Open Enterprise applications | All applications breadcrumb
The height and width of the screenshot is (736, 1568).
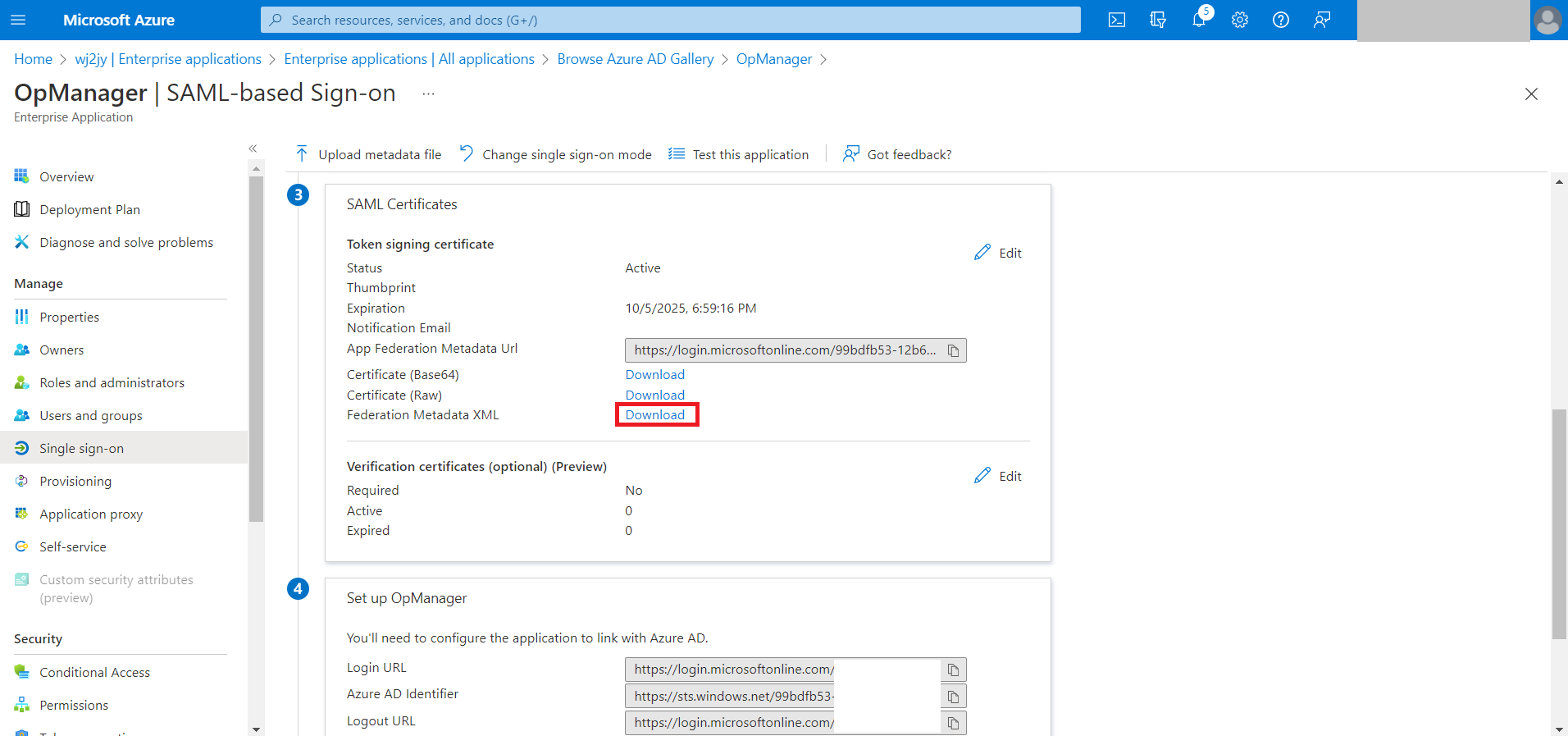(x=409, y=59)
